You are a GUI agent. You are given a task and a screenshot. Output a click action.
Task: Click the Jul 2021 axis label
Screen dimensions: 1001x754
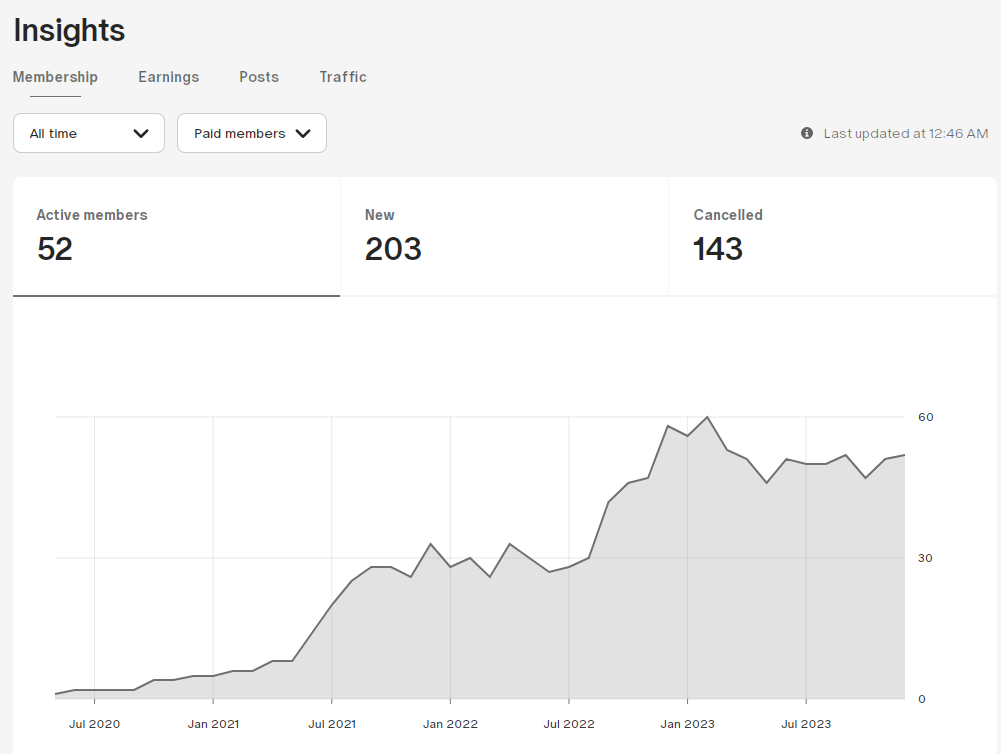click(x=332, y=724)
